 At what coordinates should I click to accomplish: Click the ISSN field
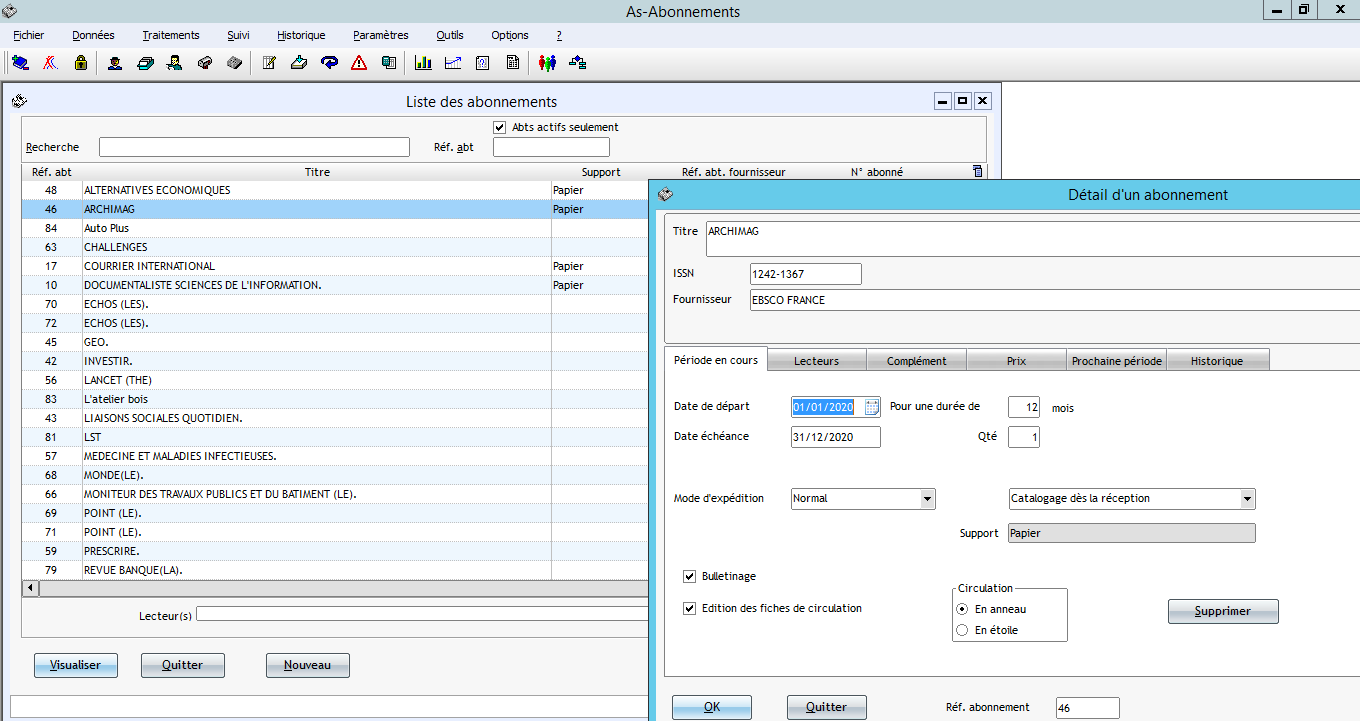pyautogui.click(x=805, y=274)
